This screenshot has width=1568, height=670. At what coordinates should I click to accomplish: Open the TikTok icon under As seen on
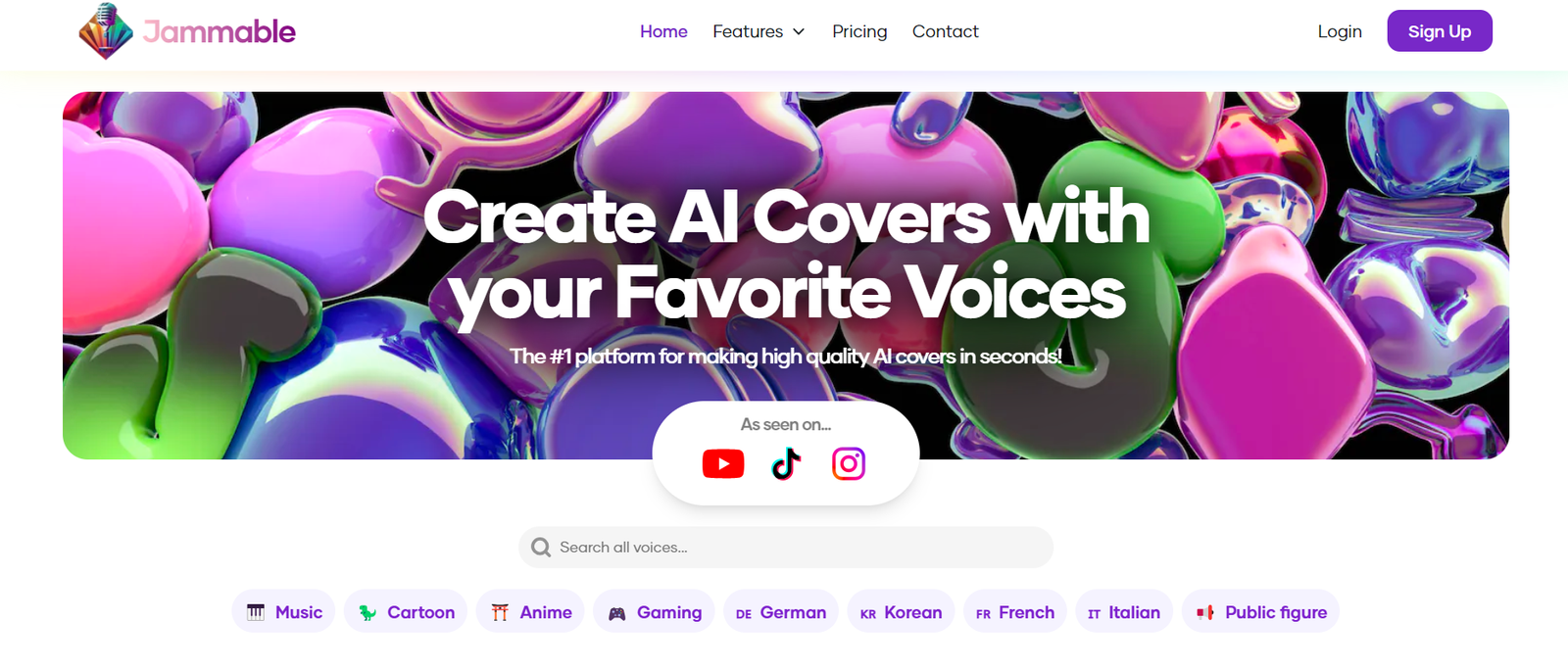786,463
